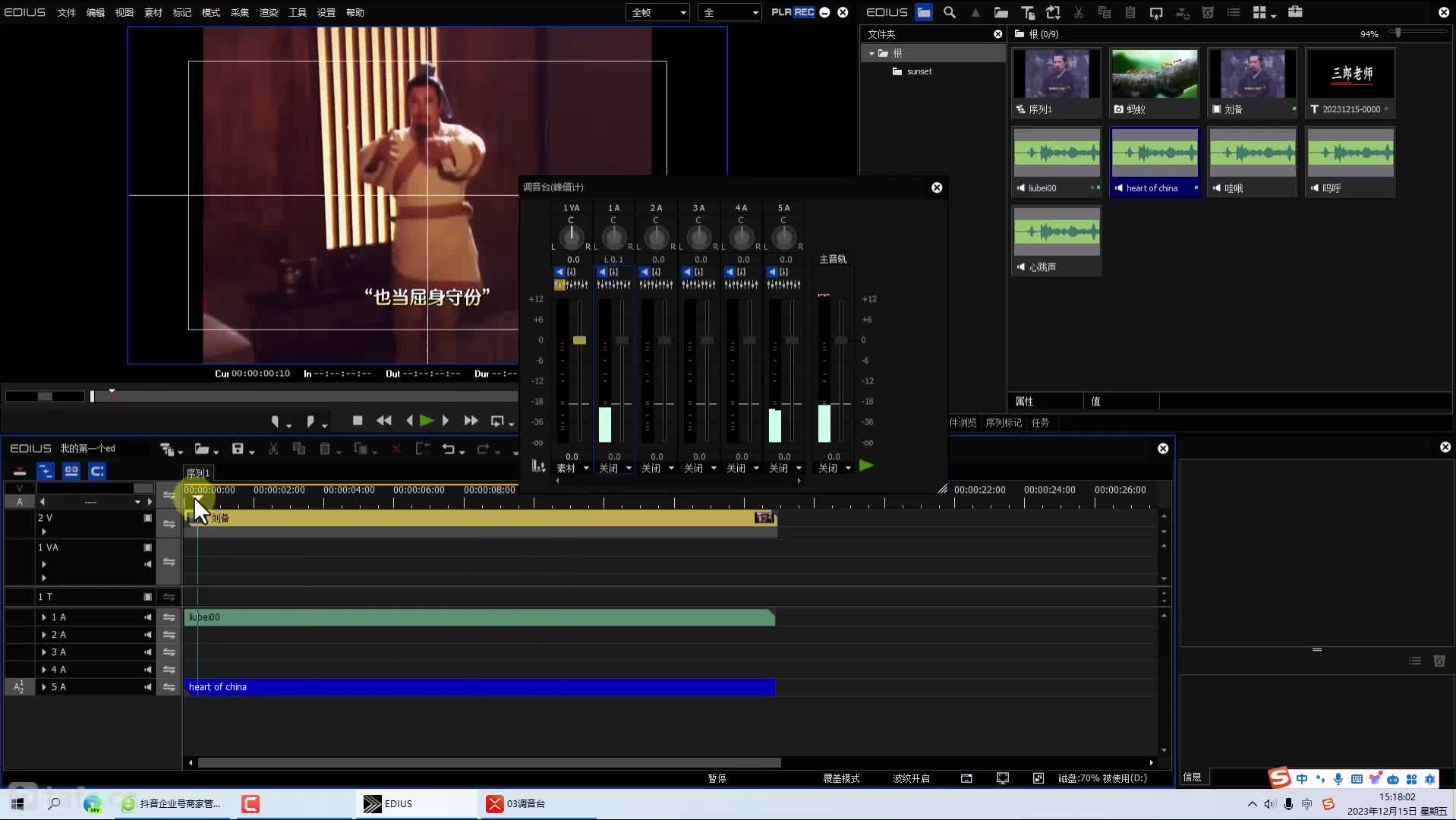Open the 素材 menu
This screenshot has width=1456, height=820.
[153, 12]
